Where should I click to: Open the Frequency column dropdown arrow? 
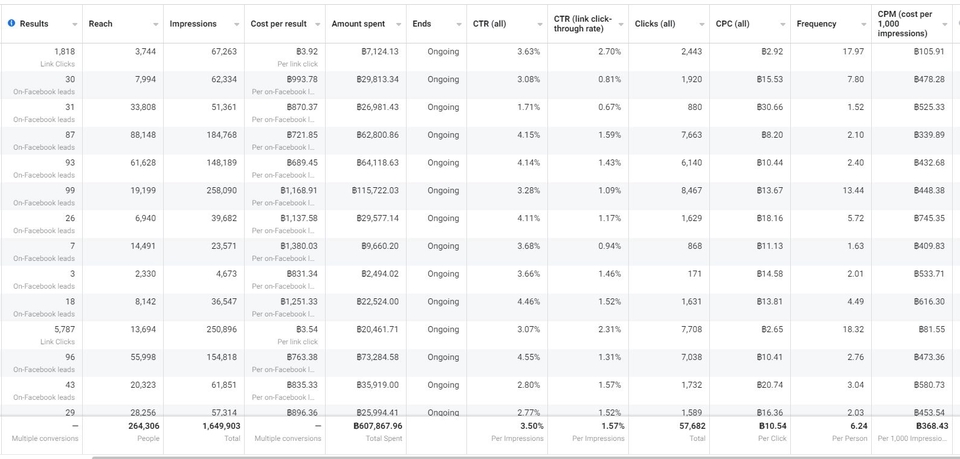pyautogui.click(x=864, y=24)
